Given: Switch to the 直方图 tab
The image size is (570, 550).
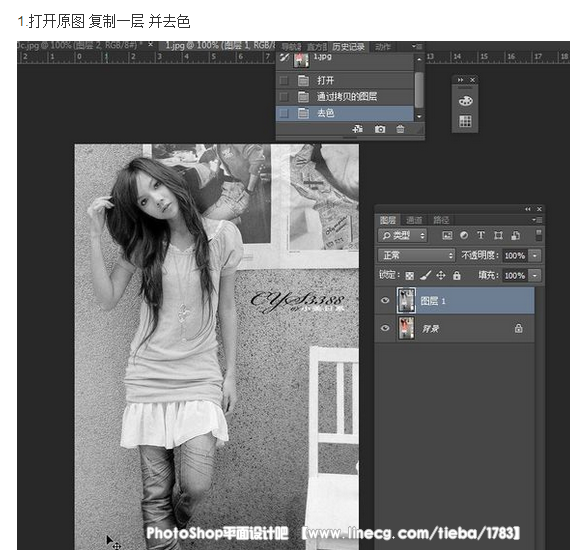Looking at the screenshot, I should (317, 47).
